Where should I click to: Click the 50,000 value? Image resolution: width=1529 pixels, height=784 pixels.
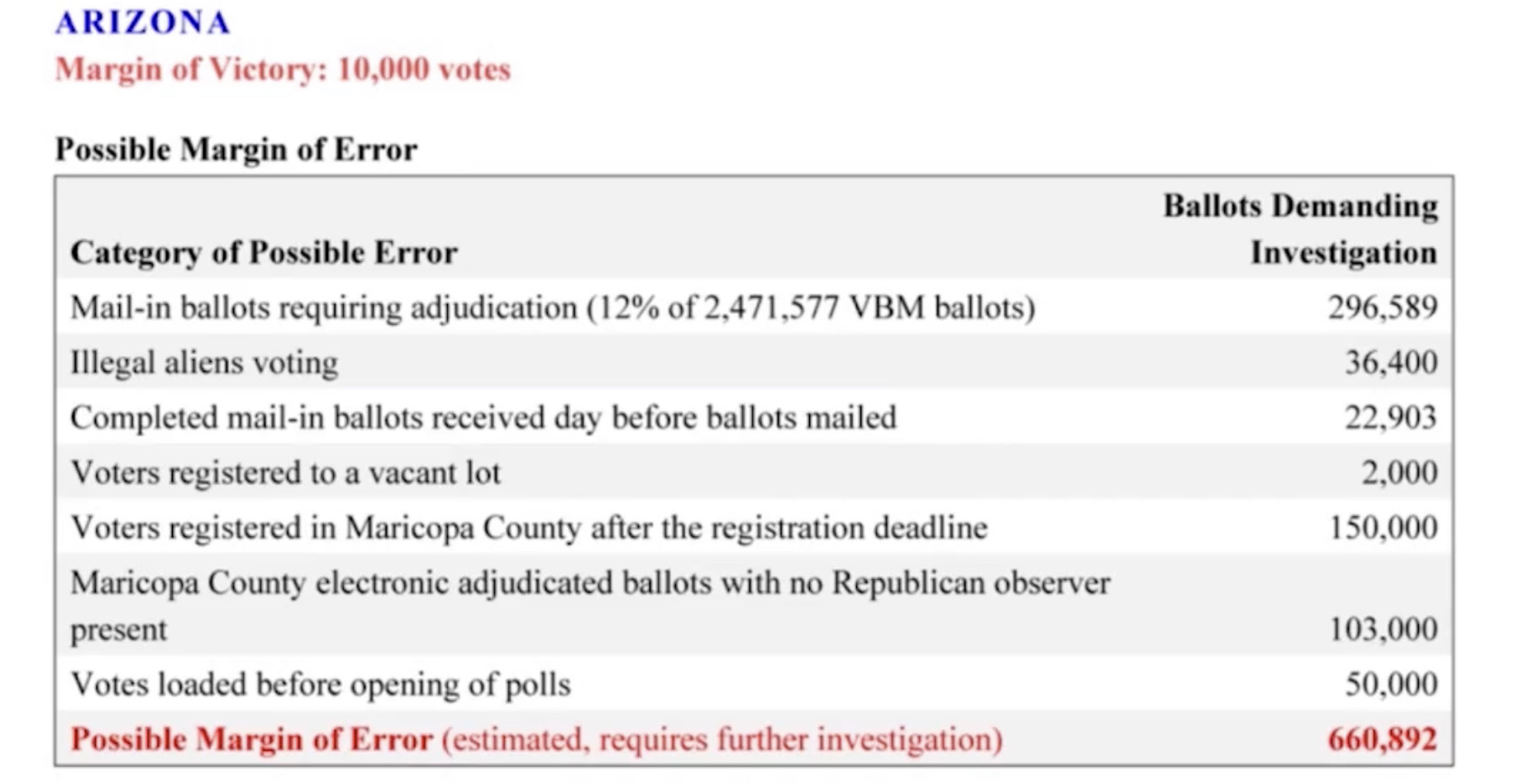(x=1391, y=684)
